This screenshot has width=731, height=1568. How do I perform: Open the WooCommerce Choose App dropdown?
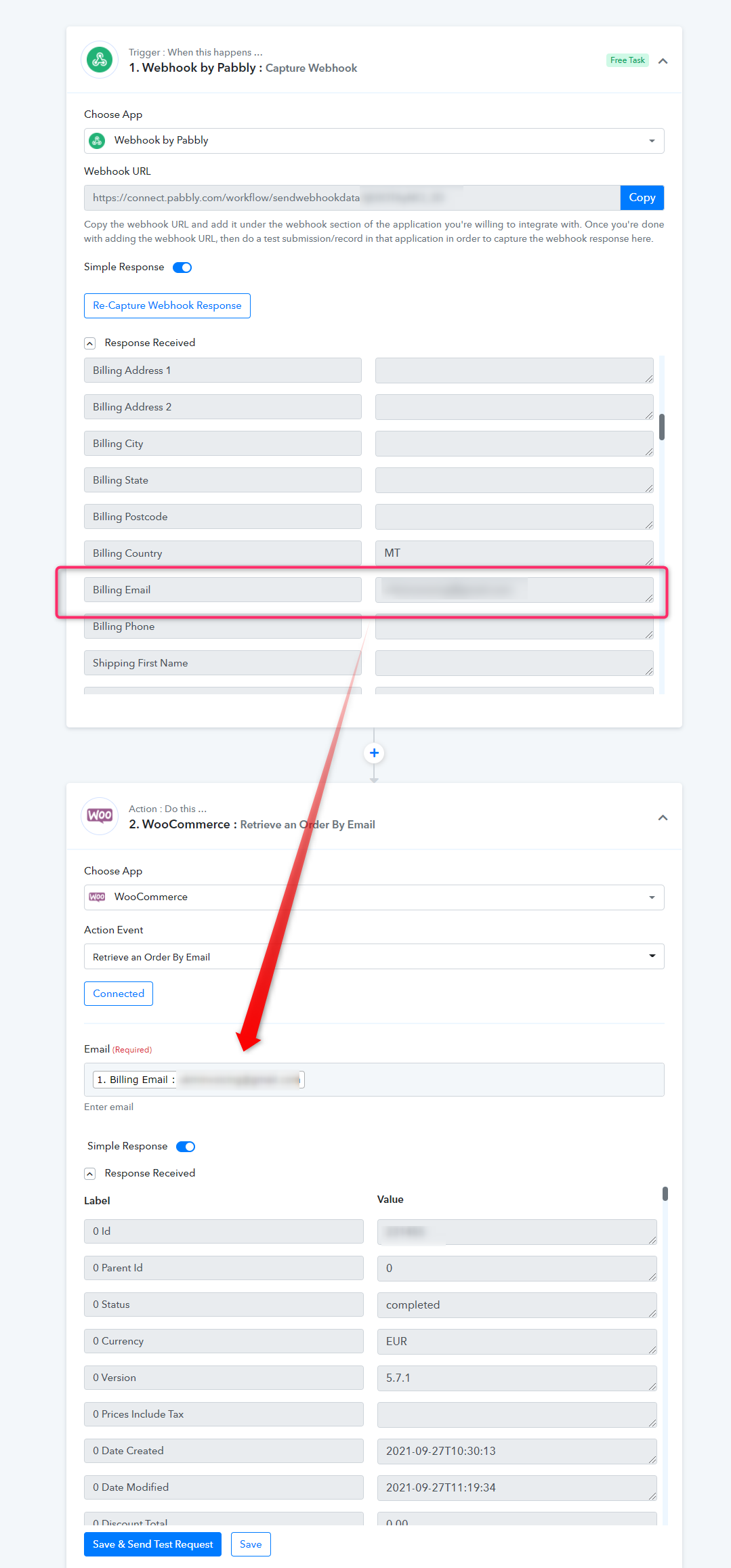click(x=374, y=897)
